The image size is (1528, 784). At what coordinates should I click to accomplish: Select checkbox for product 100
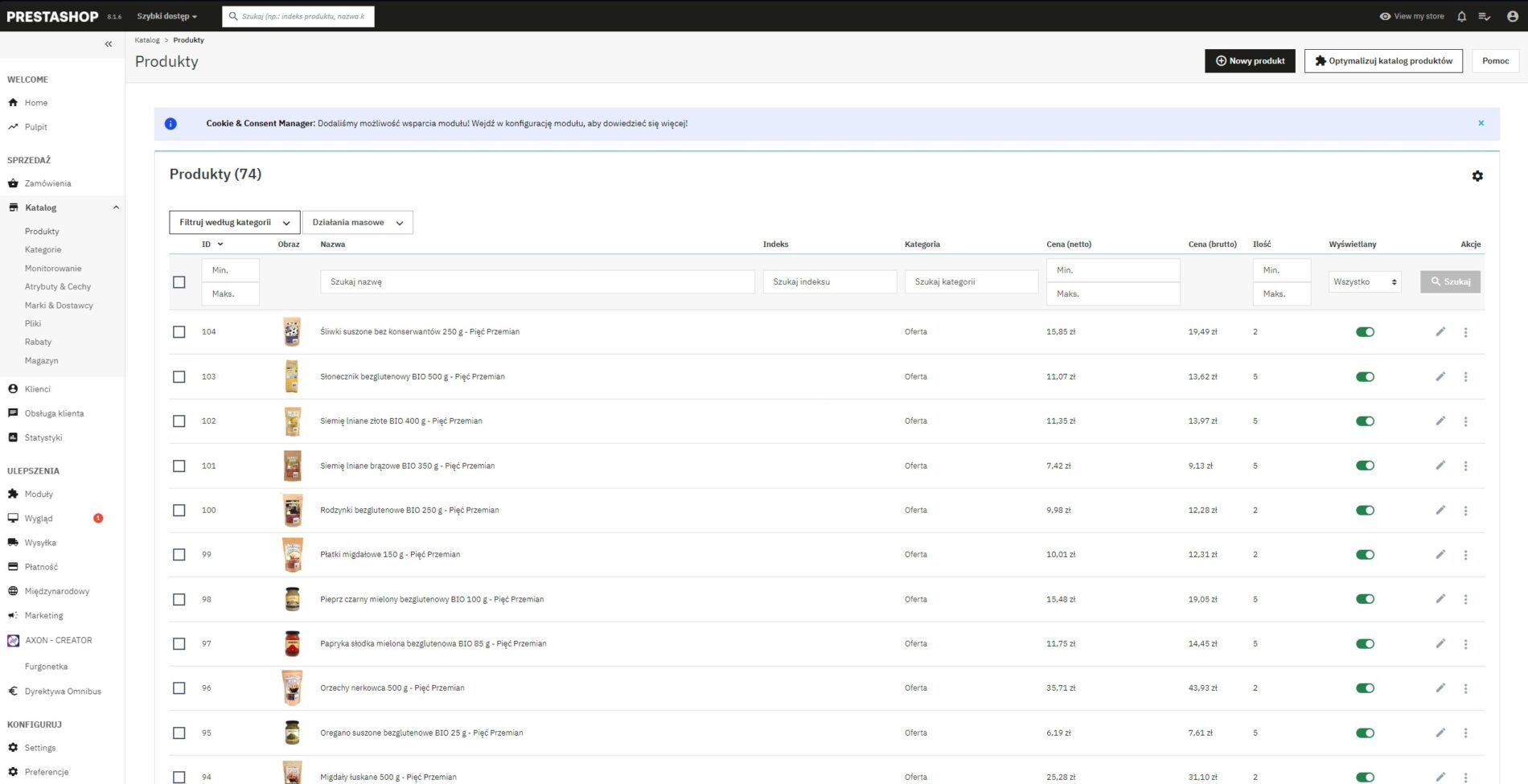tap(179, 511)
